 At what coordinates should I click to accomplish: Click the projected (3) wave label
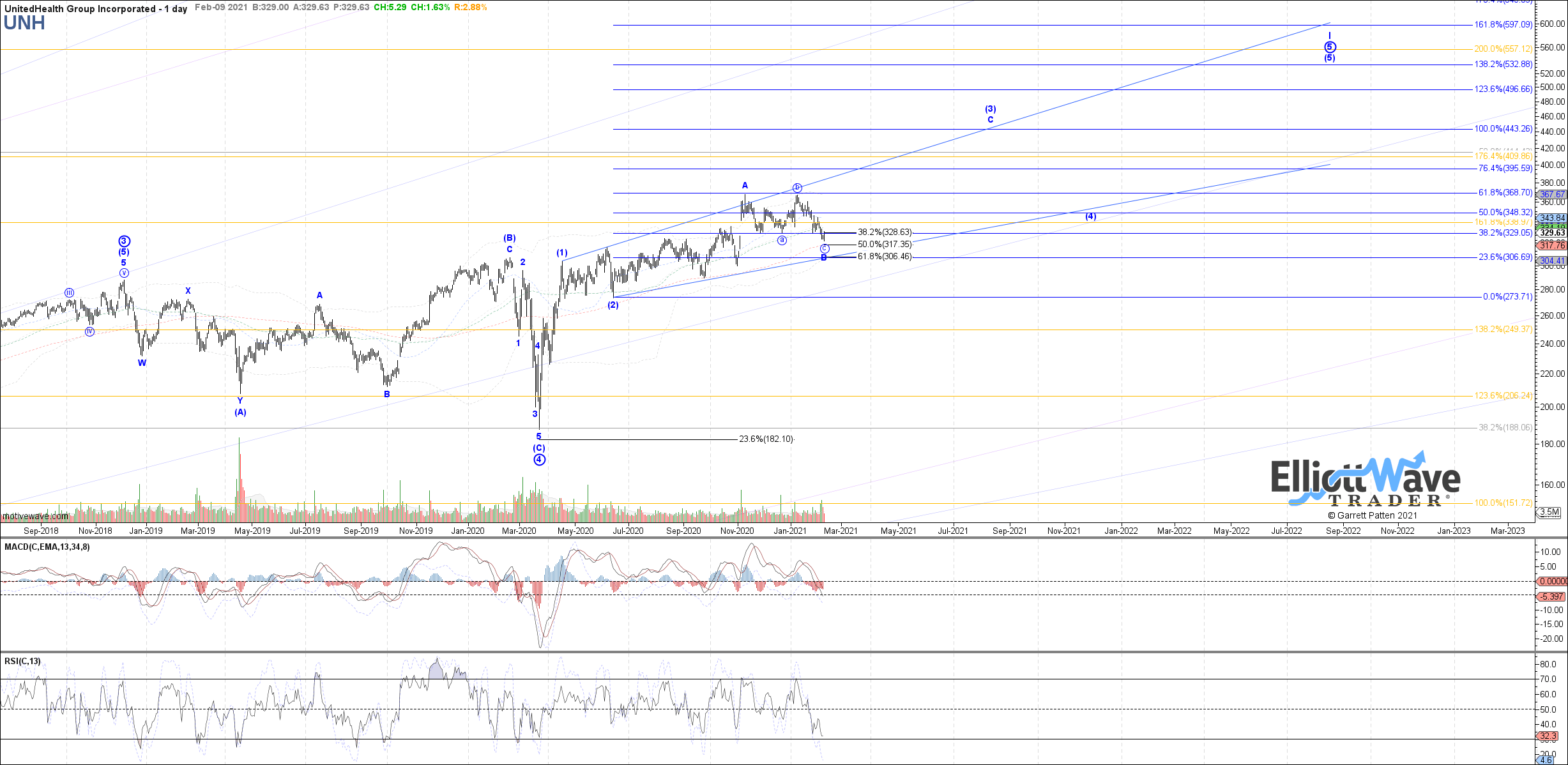click(991, 109)
